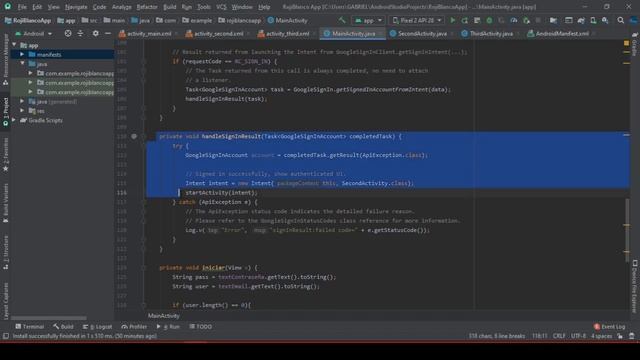
Task: Open Device File Explorer side tab
Action: point(635,286)
